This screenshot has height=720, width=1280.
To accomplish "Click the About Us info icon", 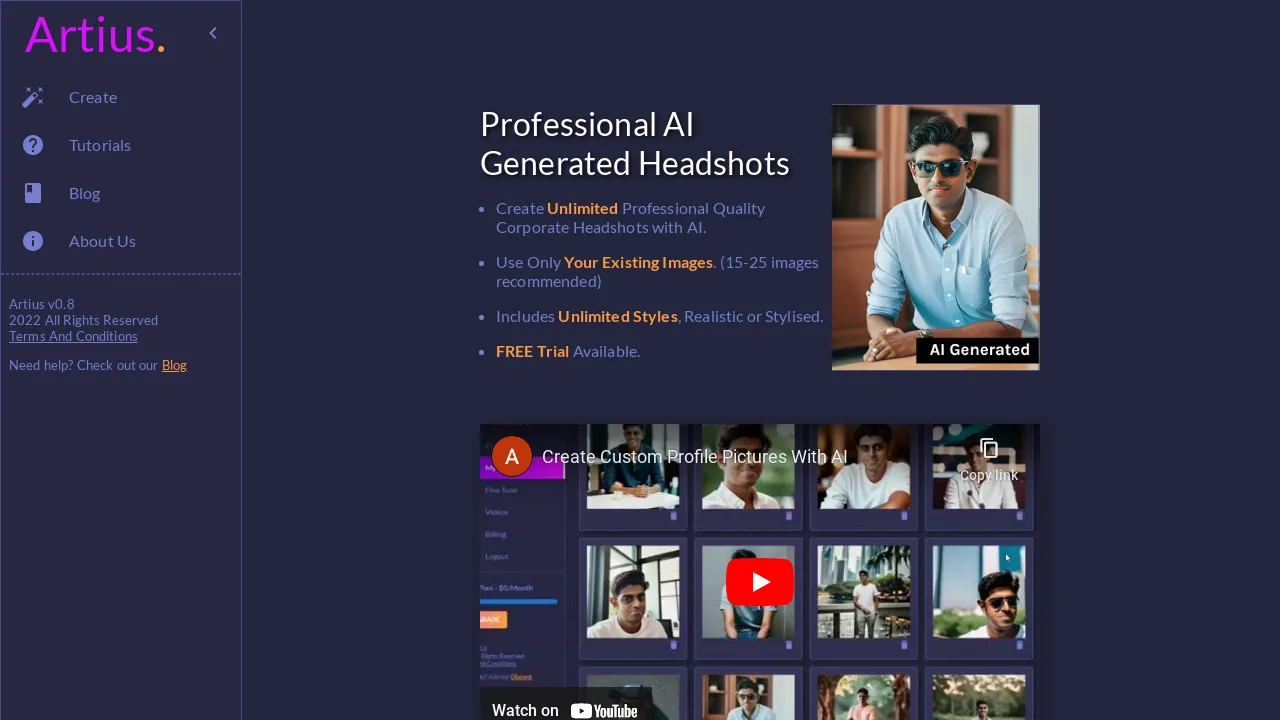I will tap(33, 241).
